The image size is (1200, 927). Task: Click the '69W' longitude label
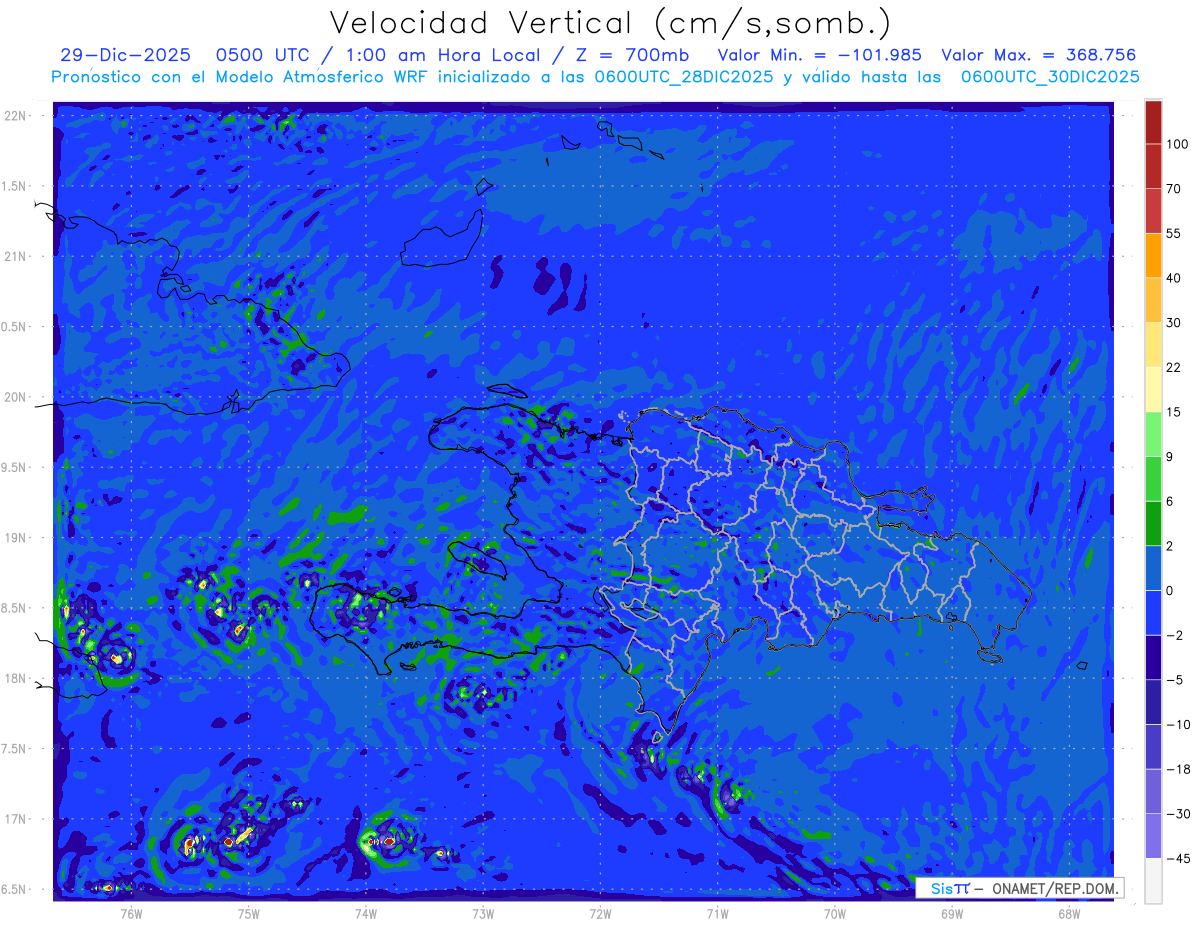coord(952,913)
